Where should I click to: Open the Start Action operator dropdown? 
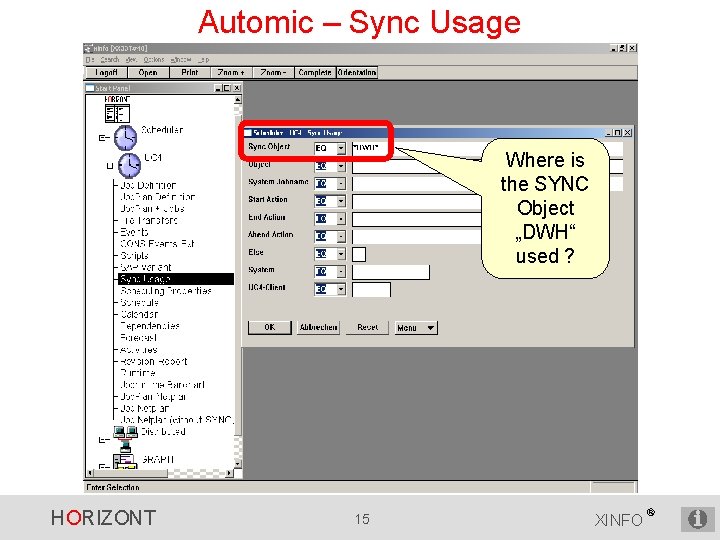point(341,201)
